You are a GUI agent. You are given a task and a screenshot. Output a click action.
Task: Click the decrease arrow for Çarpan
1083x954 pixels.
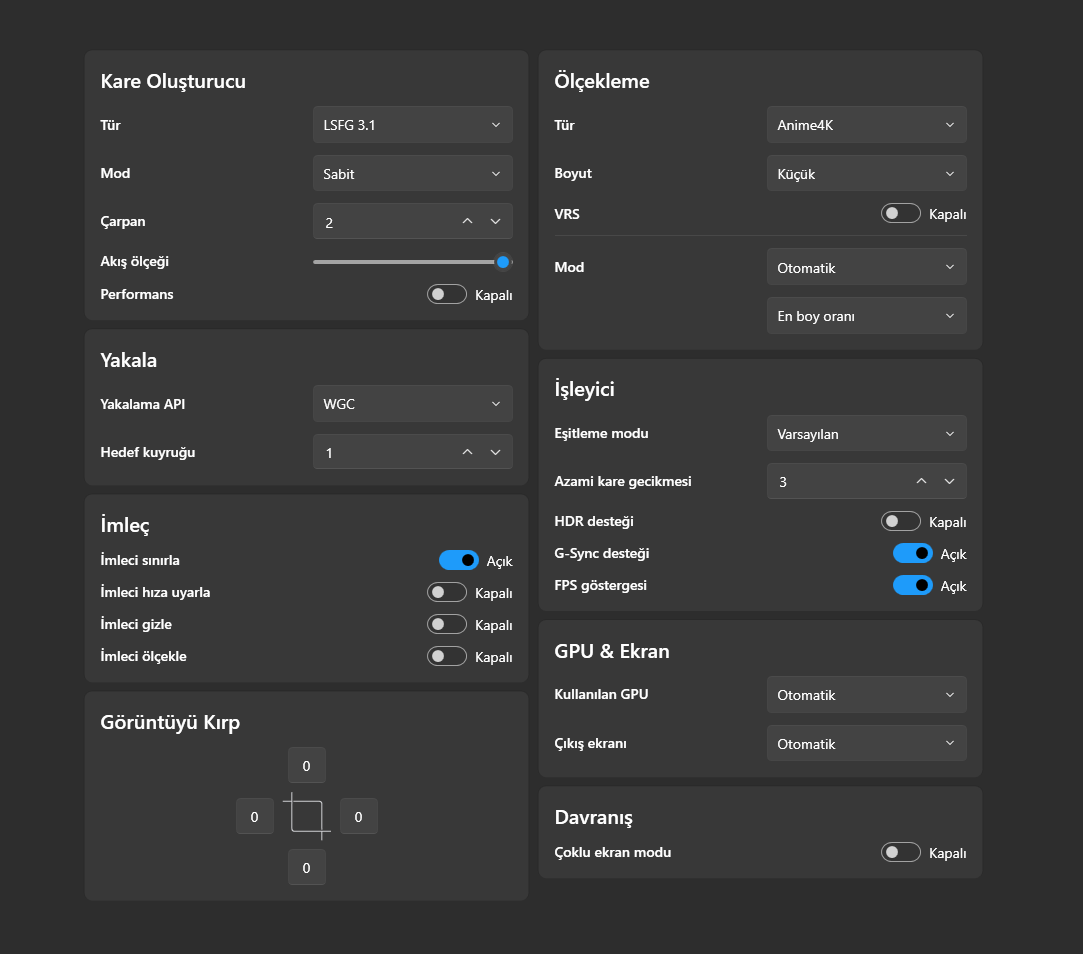coord(495,222)
